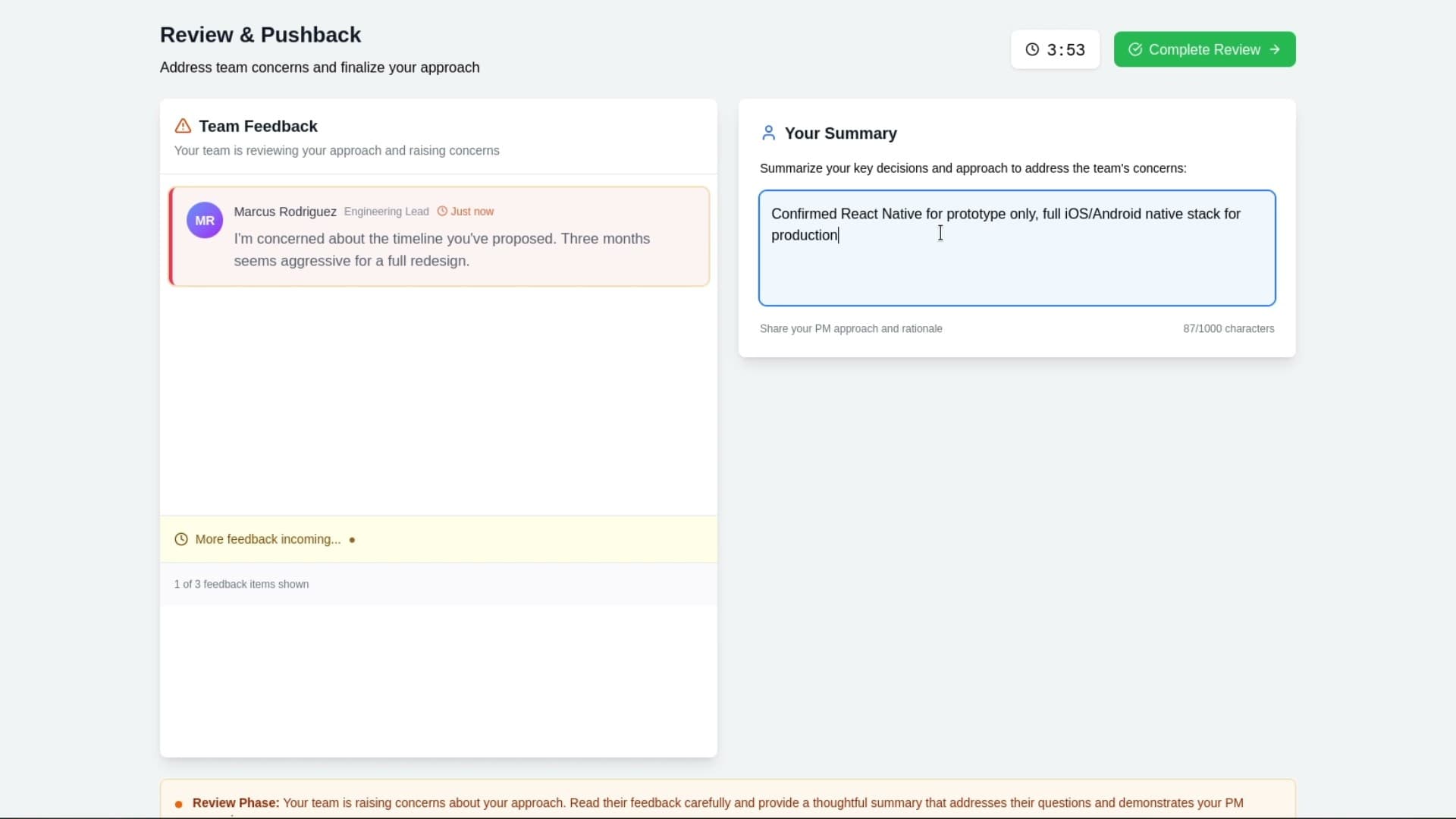Click the orange dot after More feedback incoming
The image size is (1456, 819).
(353, 539)
